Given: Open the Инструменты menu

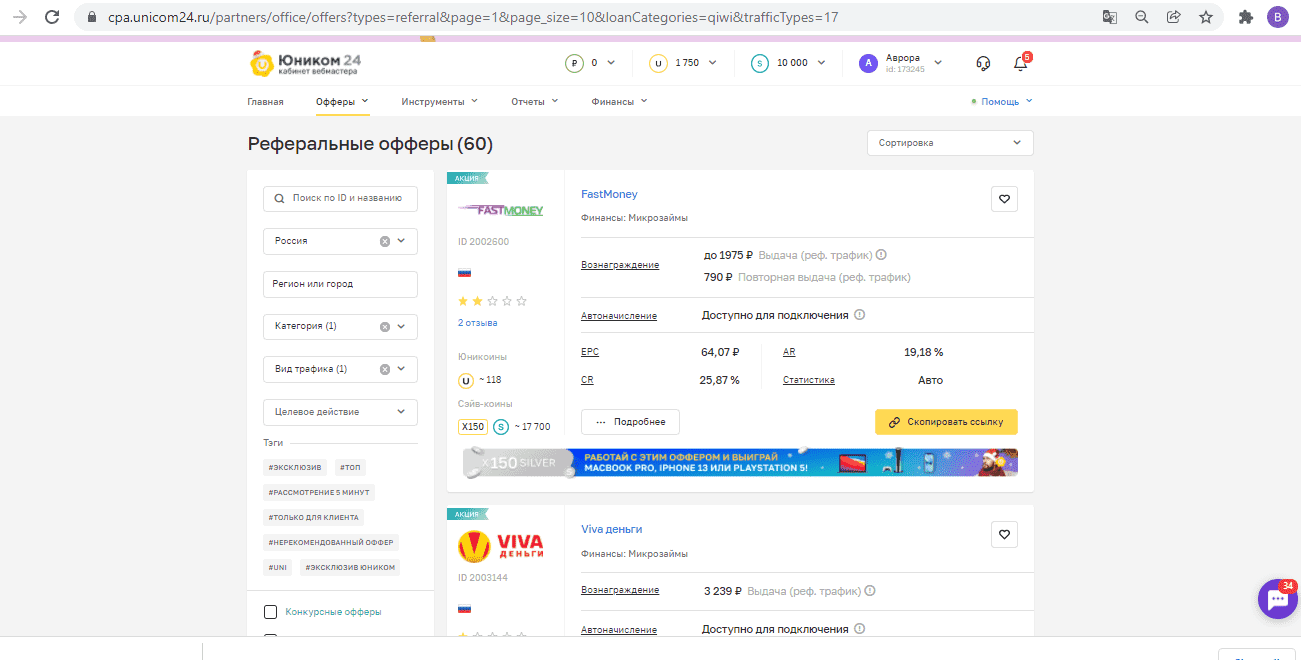Looking at the screenshot, I should (x=439, y=101).
